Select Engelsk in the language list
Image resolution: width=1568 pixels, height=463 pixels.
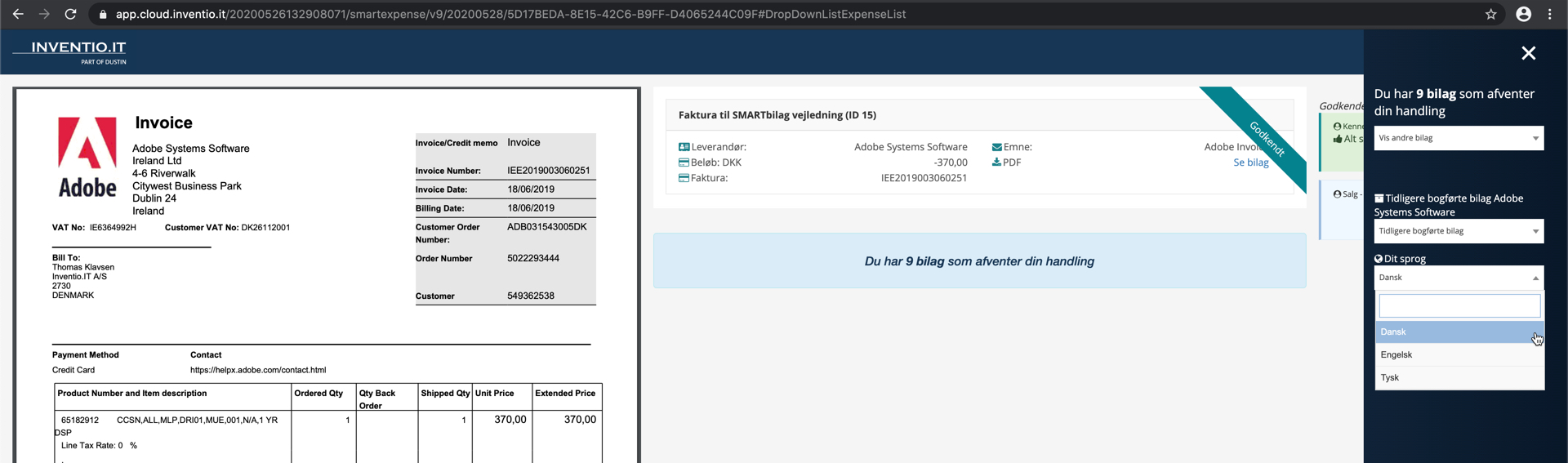coord(1459,354)
